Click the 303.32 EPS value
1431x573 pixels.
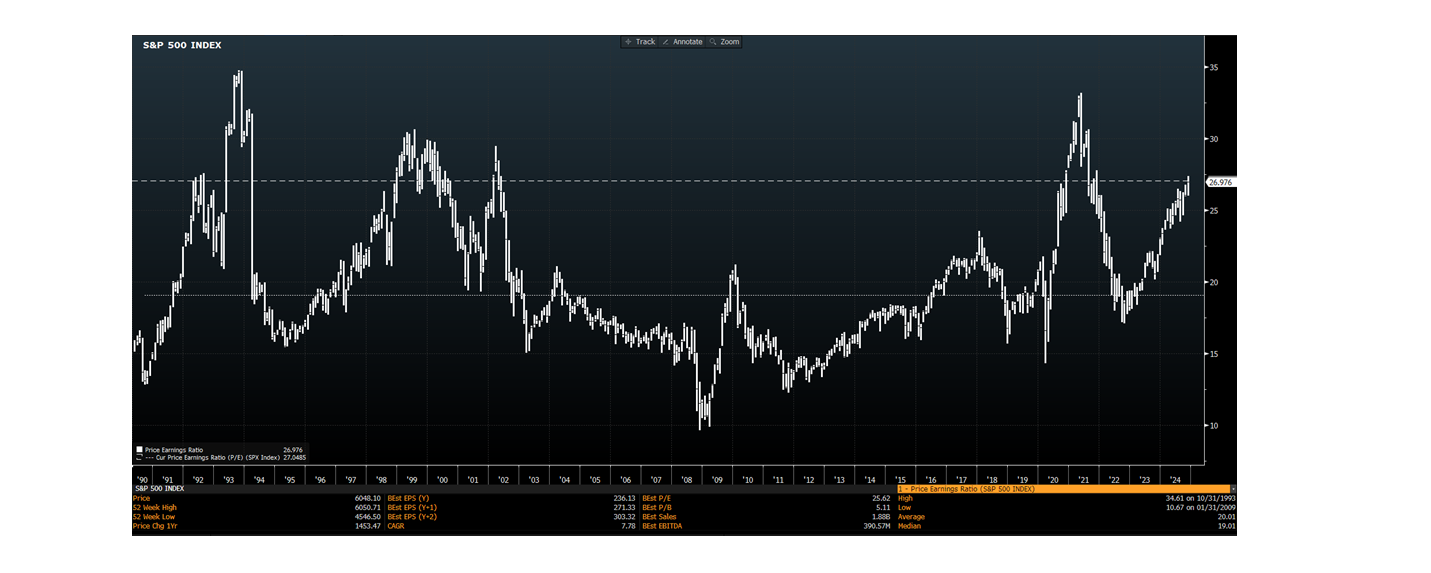[x=623, y=516]
